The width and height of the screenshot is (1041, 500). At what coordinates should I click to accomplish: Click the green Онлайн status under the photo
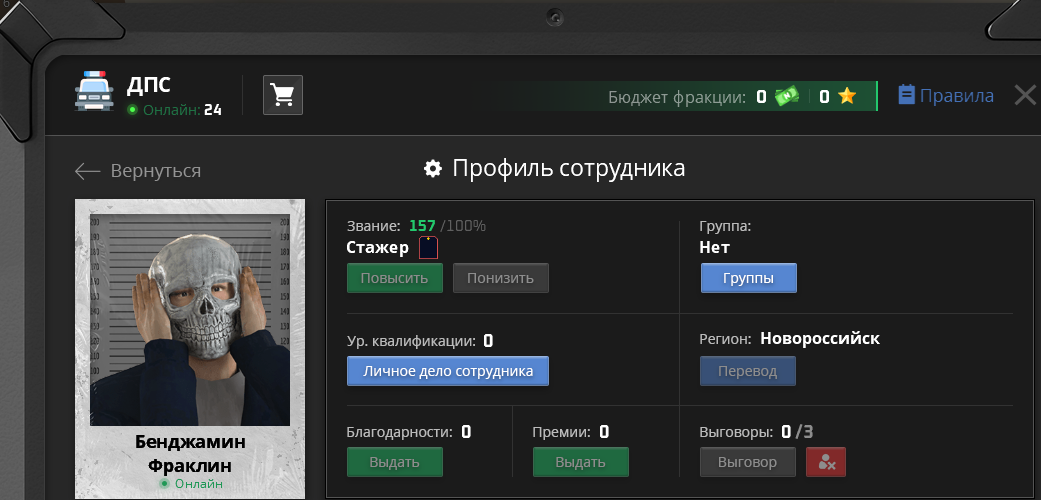(191, 484)
